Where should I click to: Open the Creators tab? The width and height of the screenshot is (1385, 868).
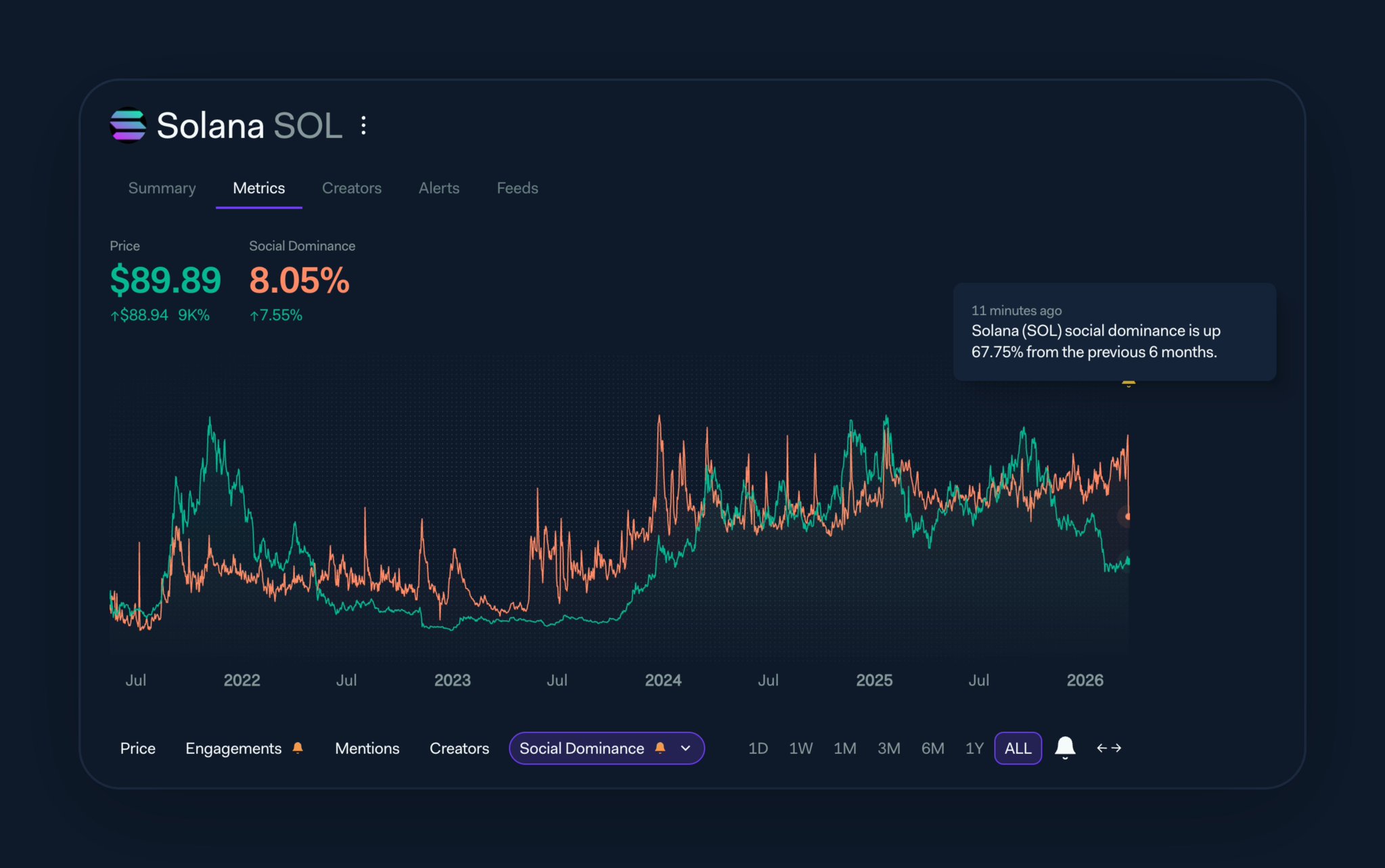coord(351,188)
